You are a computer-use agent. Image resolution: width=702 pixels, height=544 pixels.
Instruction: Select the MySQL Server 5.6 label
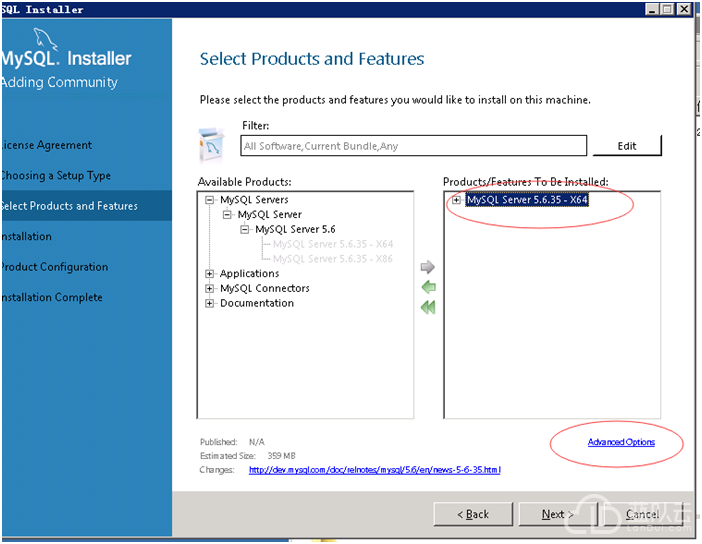(x=295, y=229)
